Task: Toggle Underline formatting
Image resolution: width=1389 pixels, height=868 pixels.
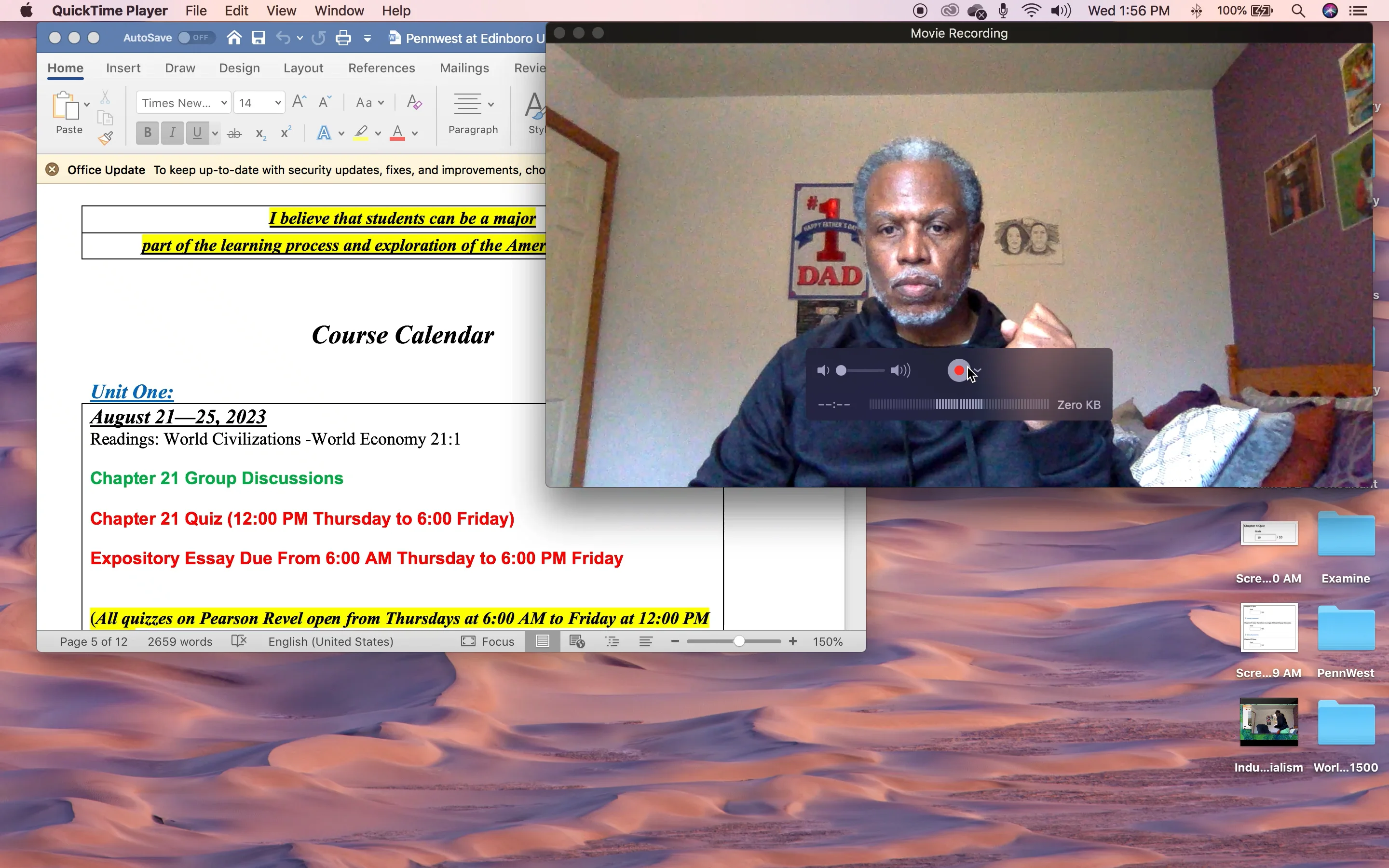Action: click(197, 133)
